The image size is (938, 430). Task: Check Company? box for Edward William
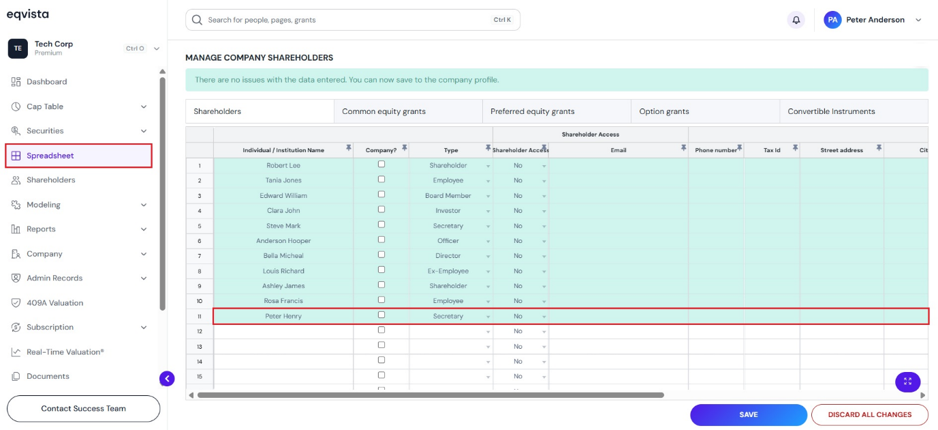click(382, 194)
